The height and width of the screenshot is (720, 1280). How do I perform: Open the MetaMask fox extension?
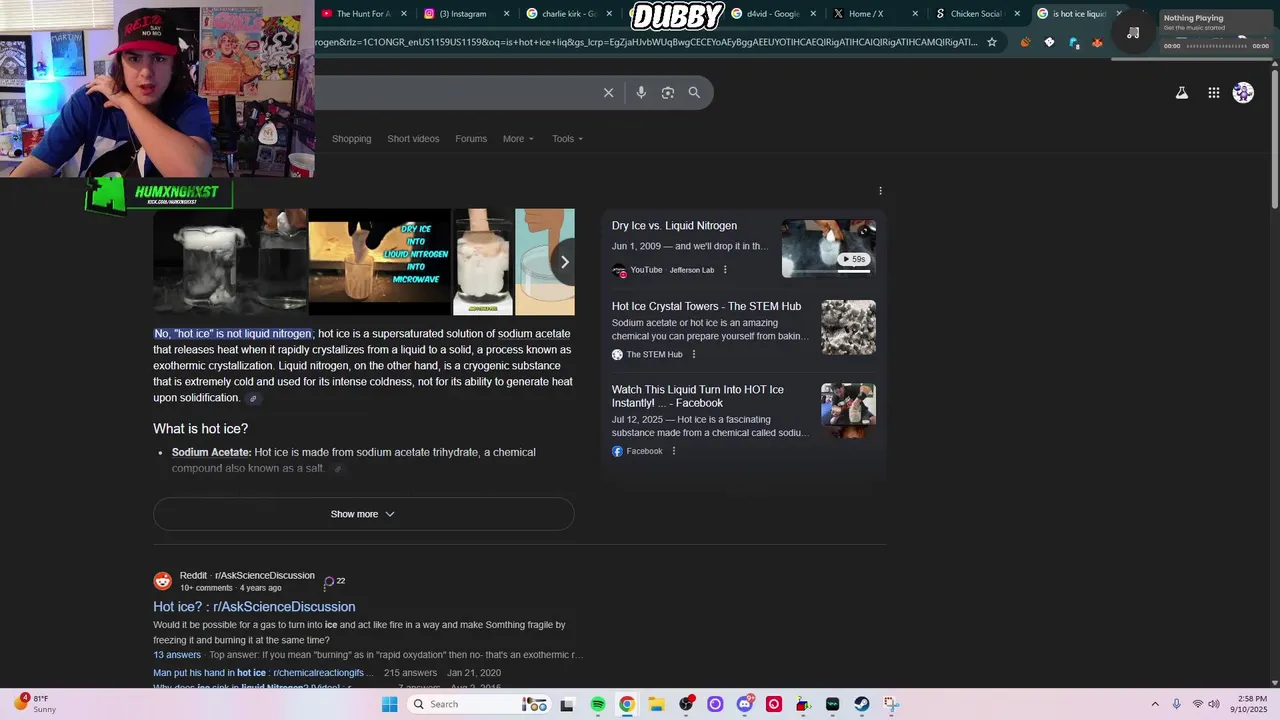click(x=1097, y=42)
